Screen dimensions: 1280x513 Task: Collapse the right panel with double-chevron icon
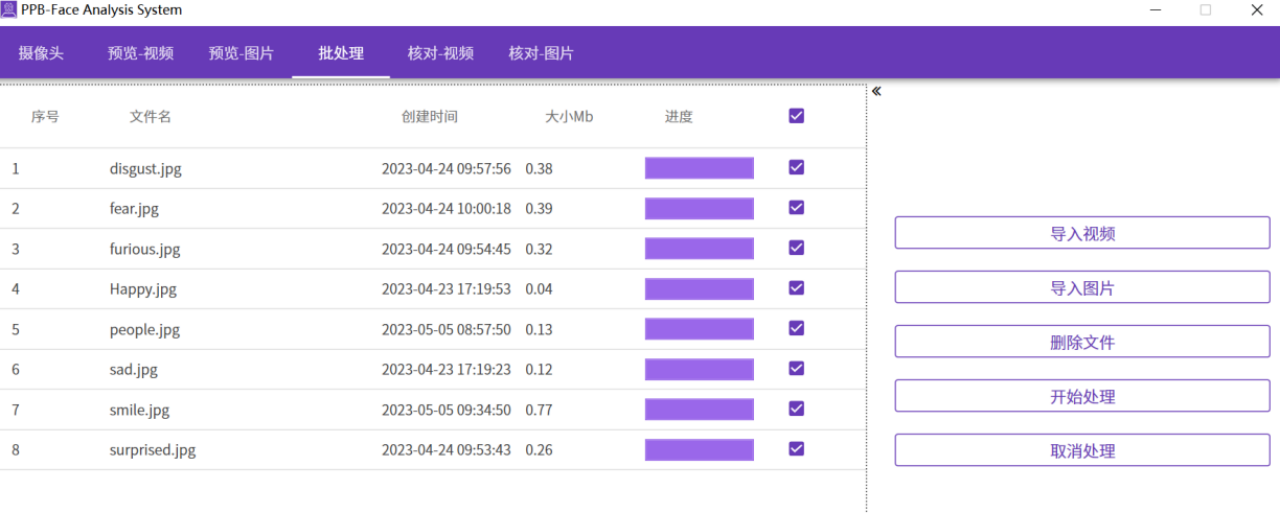pyautogui.click(x=876, y=92)
